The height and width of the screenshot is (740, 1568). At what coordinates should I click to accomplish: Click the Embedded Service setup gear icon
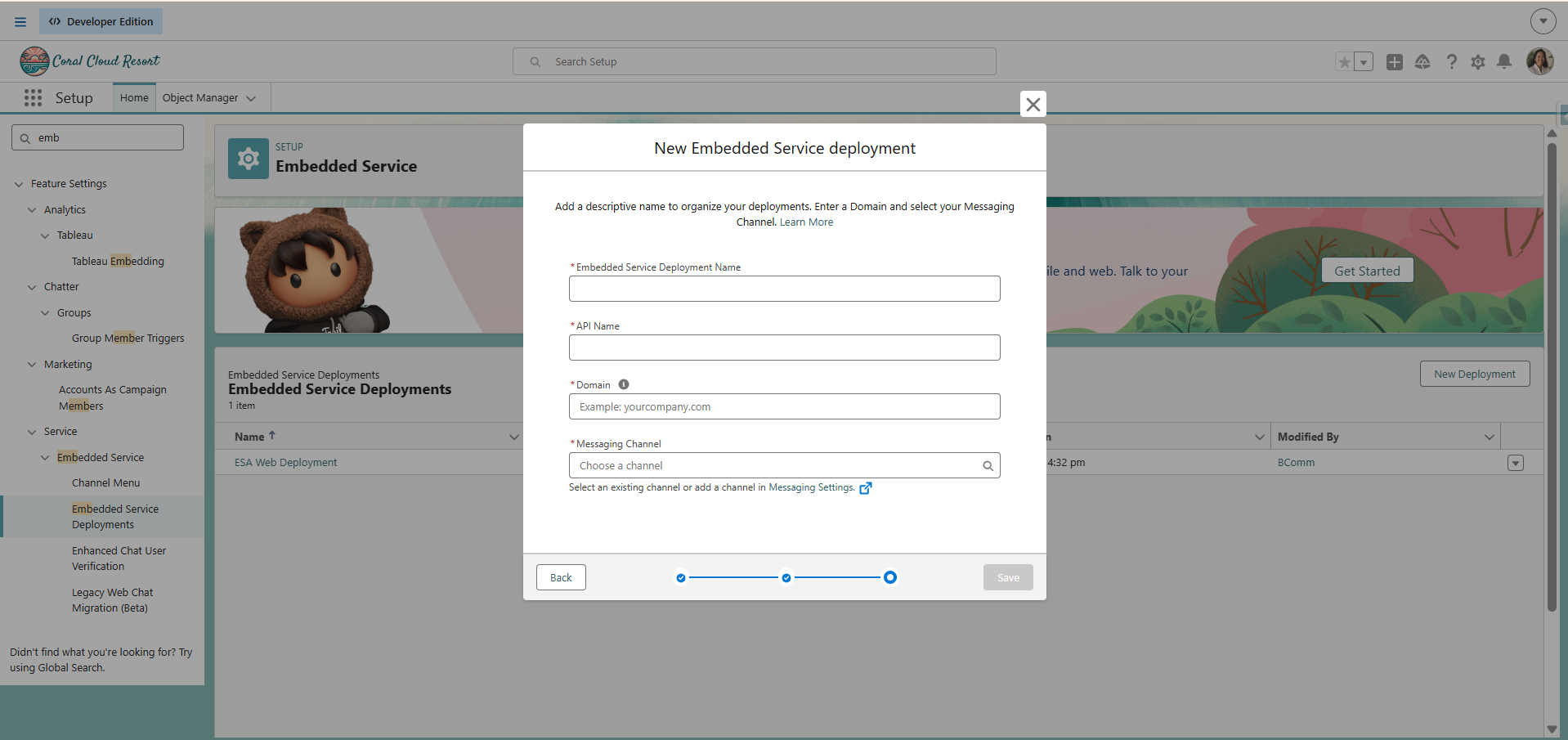coord(249,159)
